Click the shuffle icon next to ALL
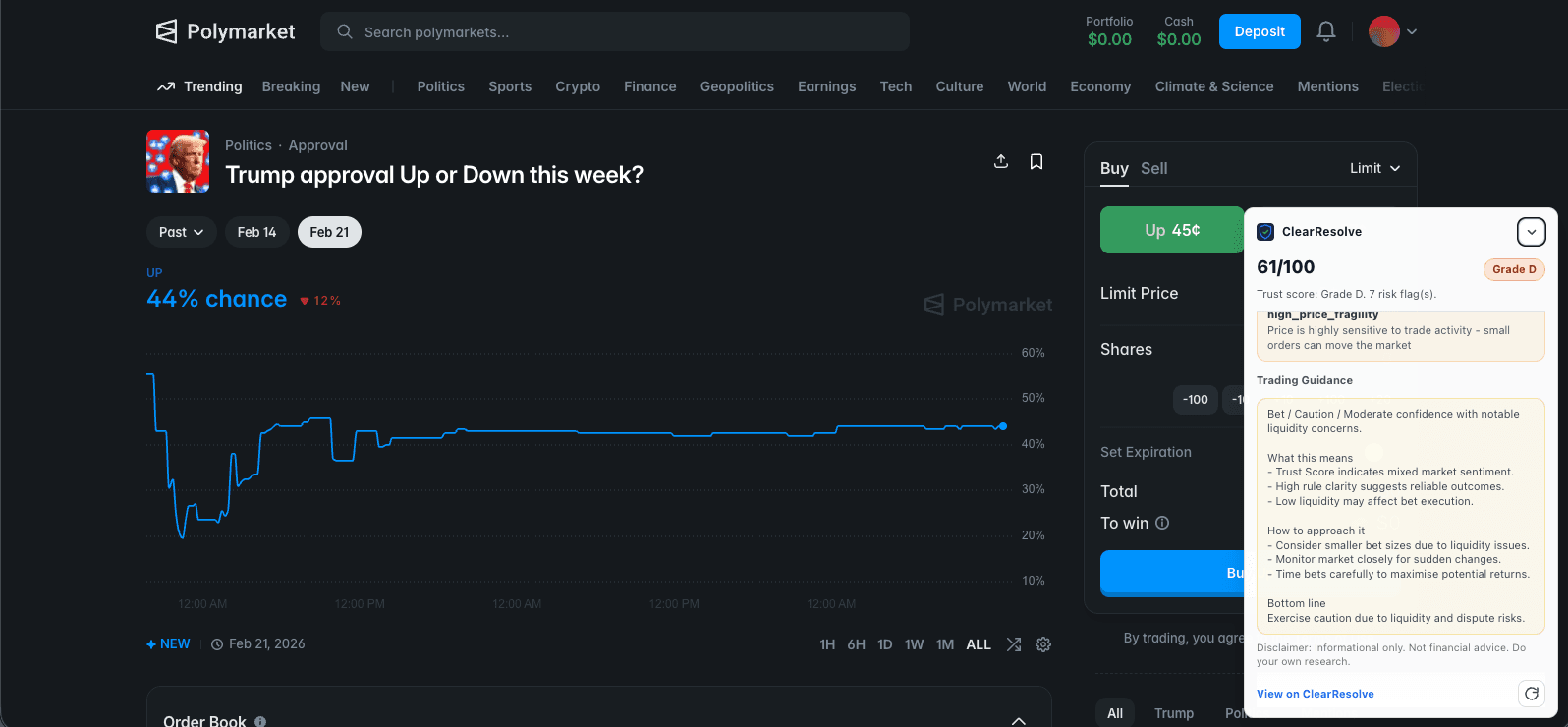This screenshot has height=727, width=1568. tap(1014, 644)
